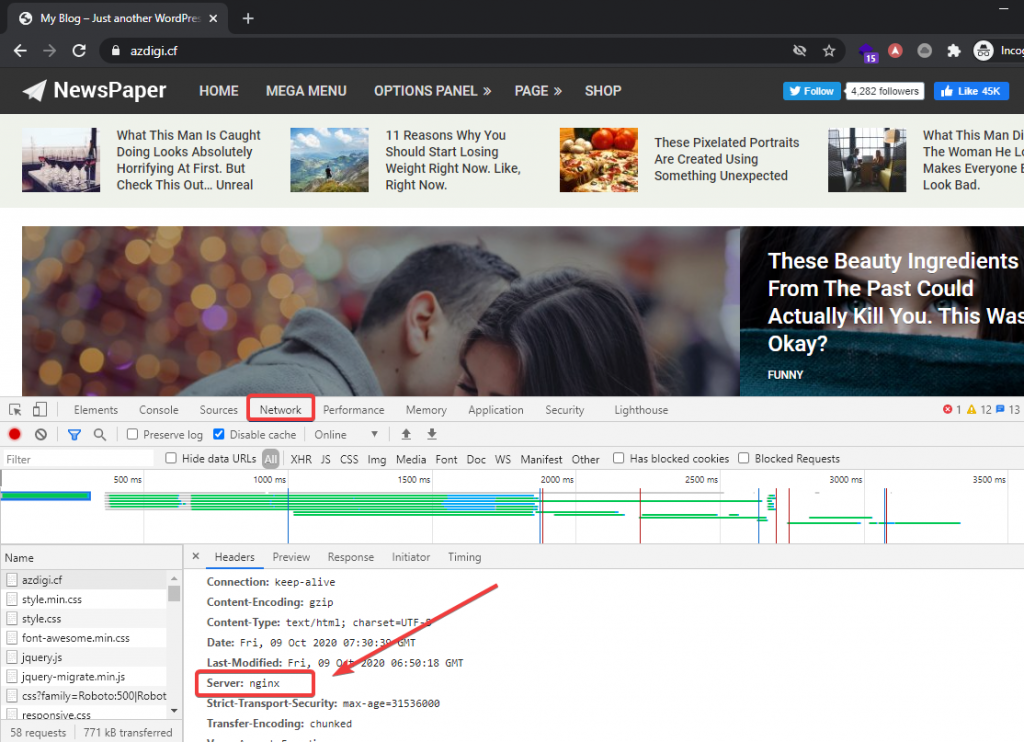This screenshot has height=742, width=1024.
Task: Expand the PAGE menu
Action: [x=538, y=91]
